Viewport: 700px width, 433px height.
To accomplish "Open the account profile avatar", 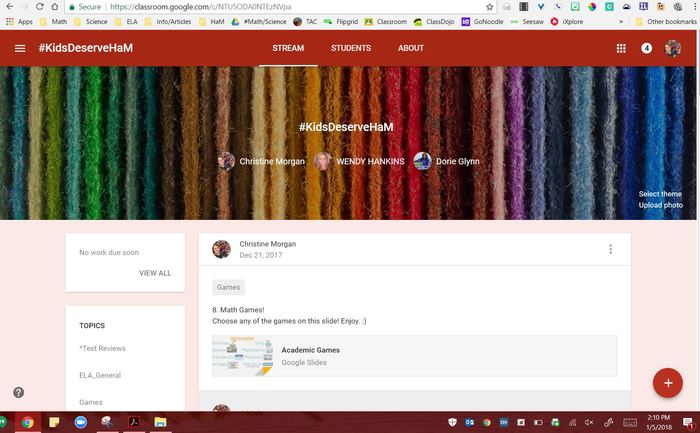I will click(x=673, y=48).
